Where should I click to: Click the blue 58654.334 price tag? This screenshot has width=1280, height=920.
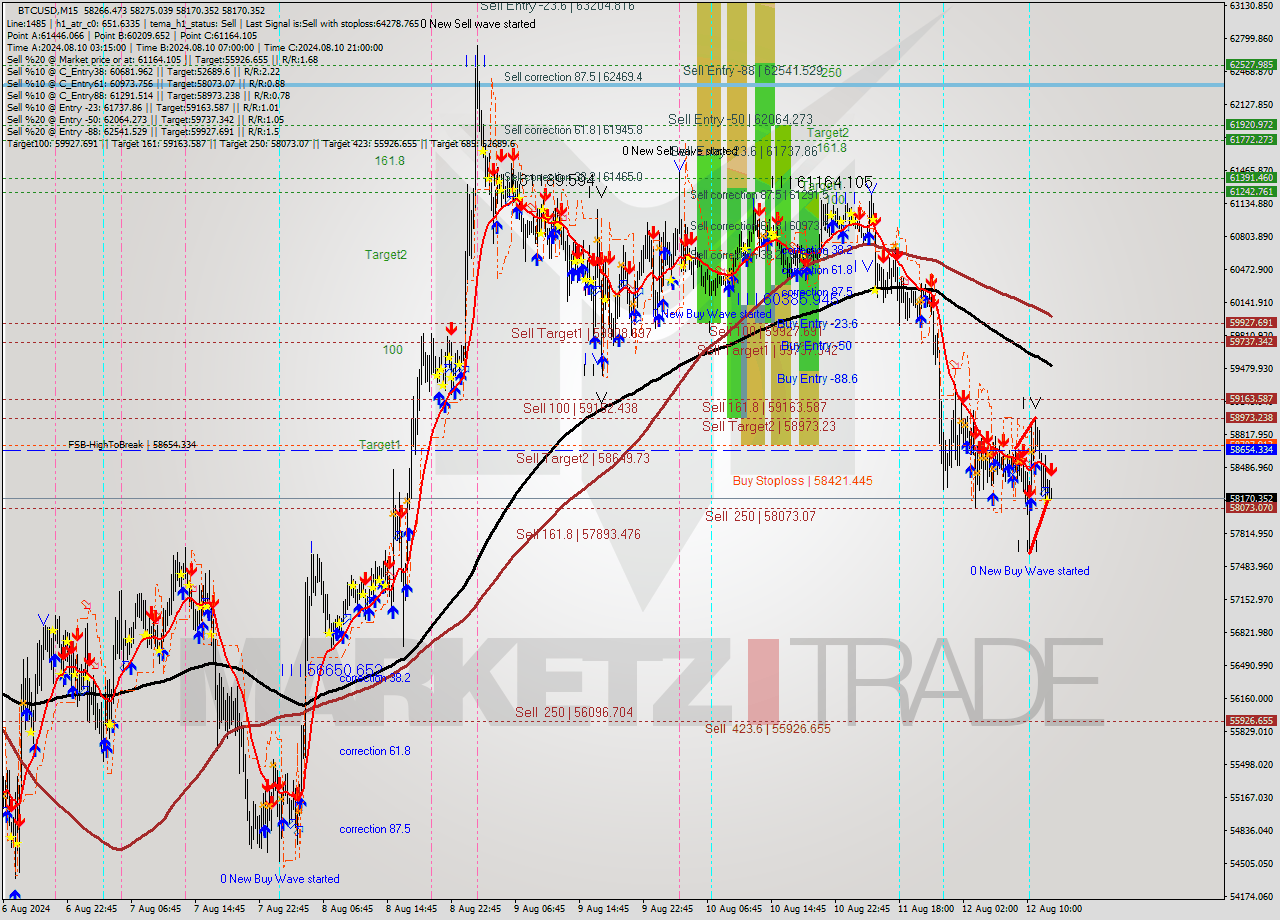point(1251,450)
